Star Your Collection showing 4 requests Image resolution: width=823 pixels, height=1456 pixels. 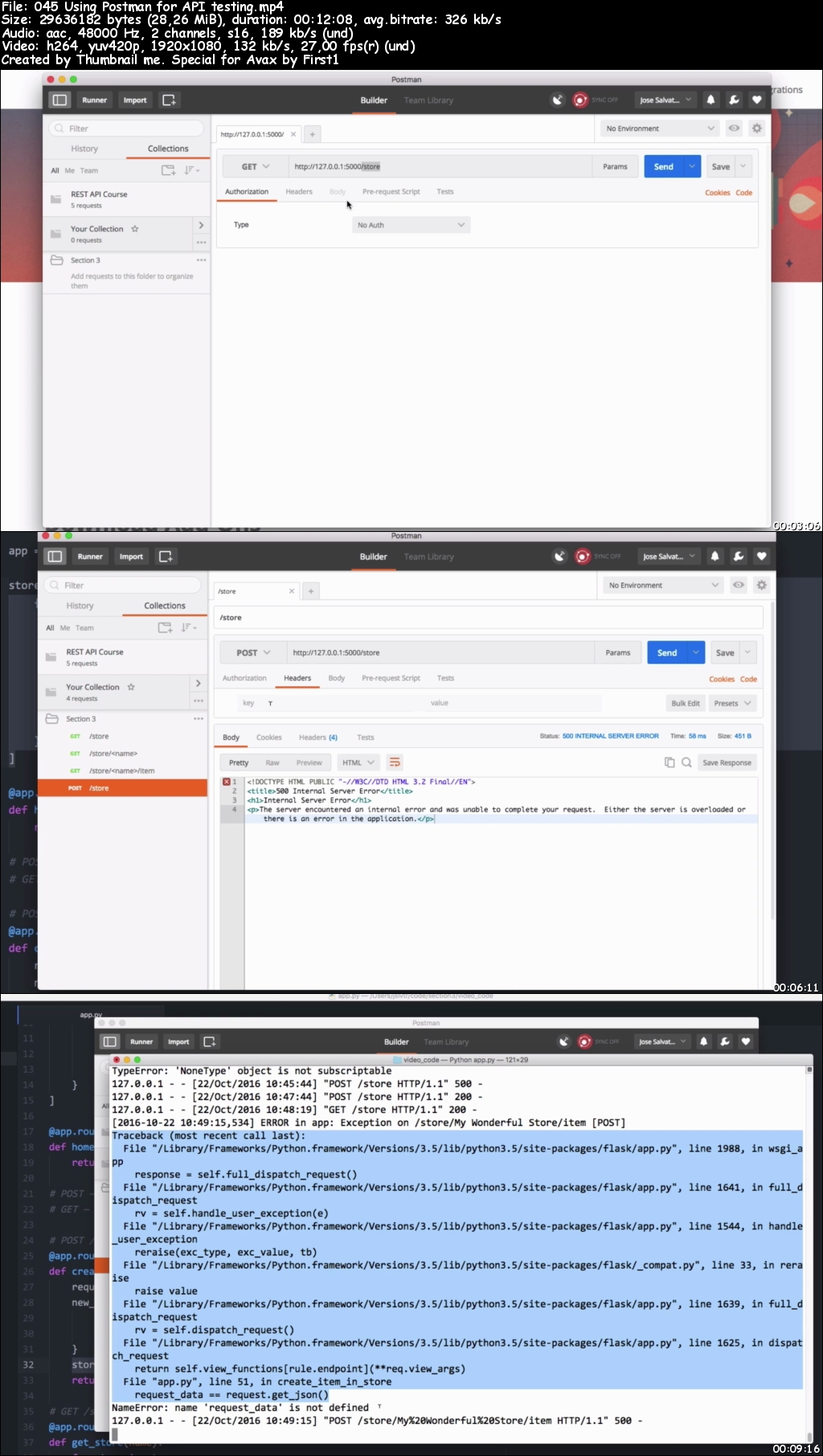click(131, 687)
